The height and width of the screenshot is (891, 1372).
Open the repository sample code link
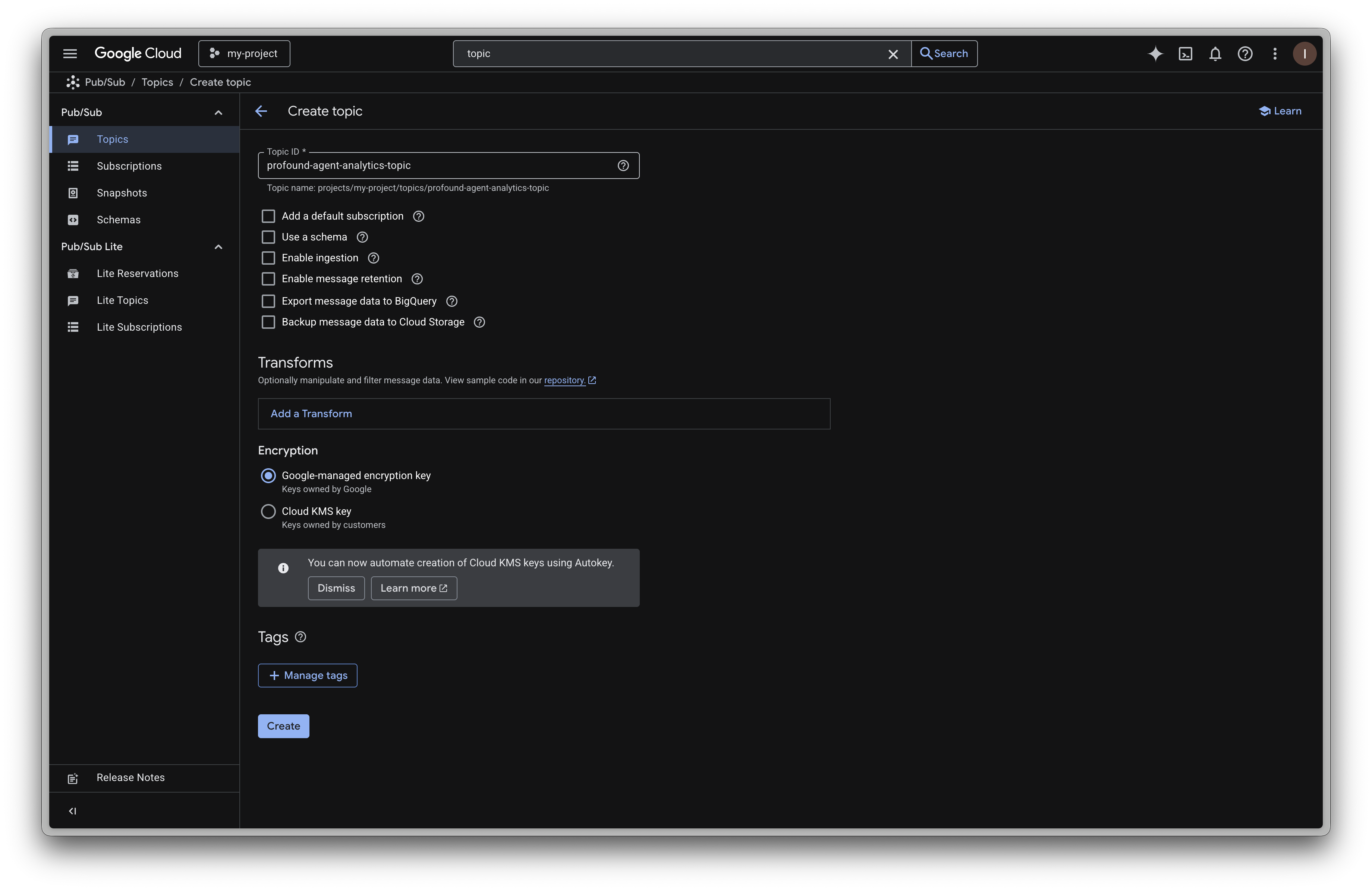[x=564, y=380]
